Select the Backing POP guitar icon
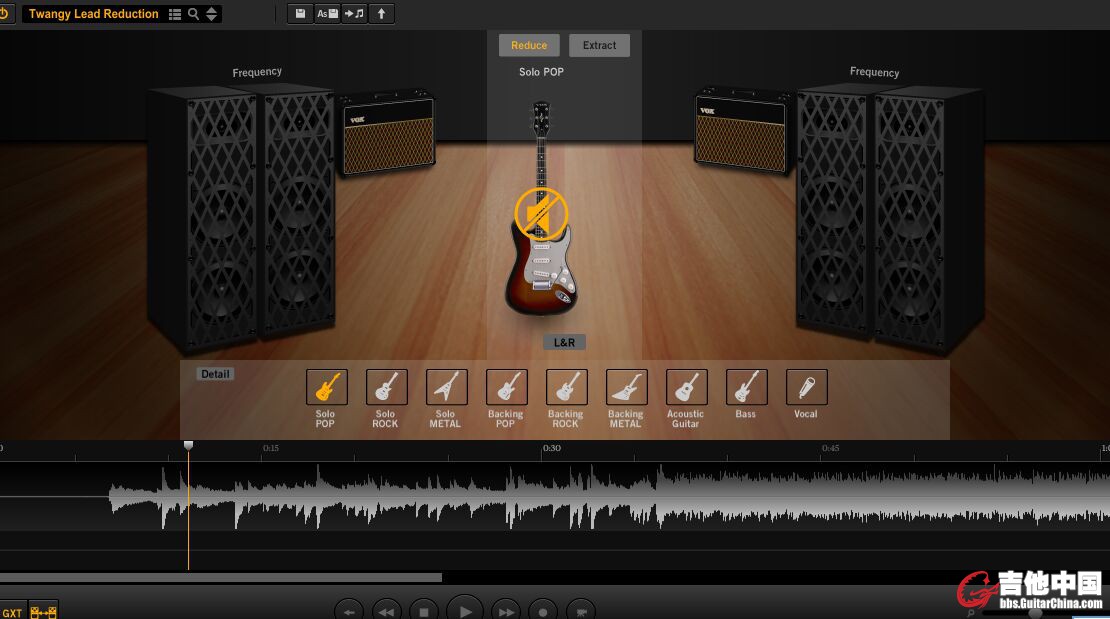The width and height of the screenshot is (1110, 619). (x=506, y=387)
